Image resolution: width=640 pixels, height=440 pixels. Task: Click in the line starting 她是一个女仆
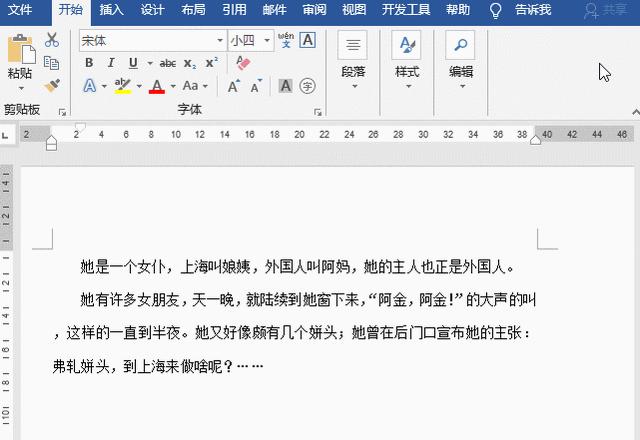(x=297, y=267)
